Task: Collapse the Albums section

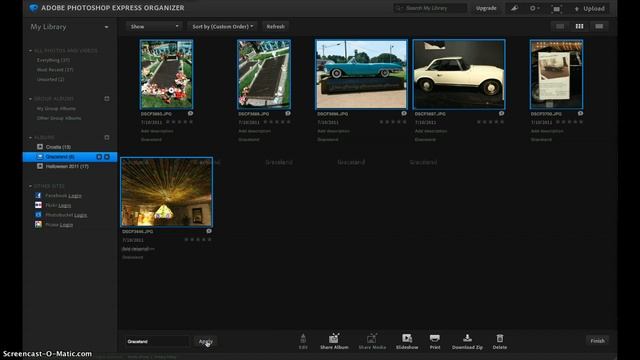Action: (x=30, y=138)
